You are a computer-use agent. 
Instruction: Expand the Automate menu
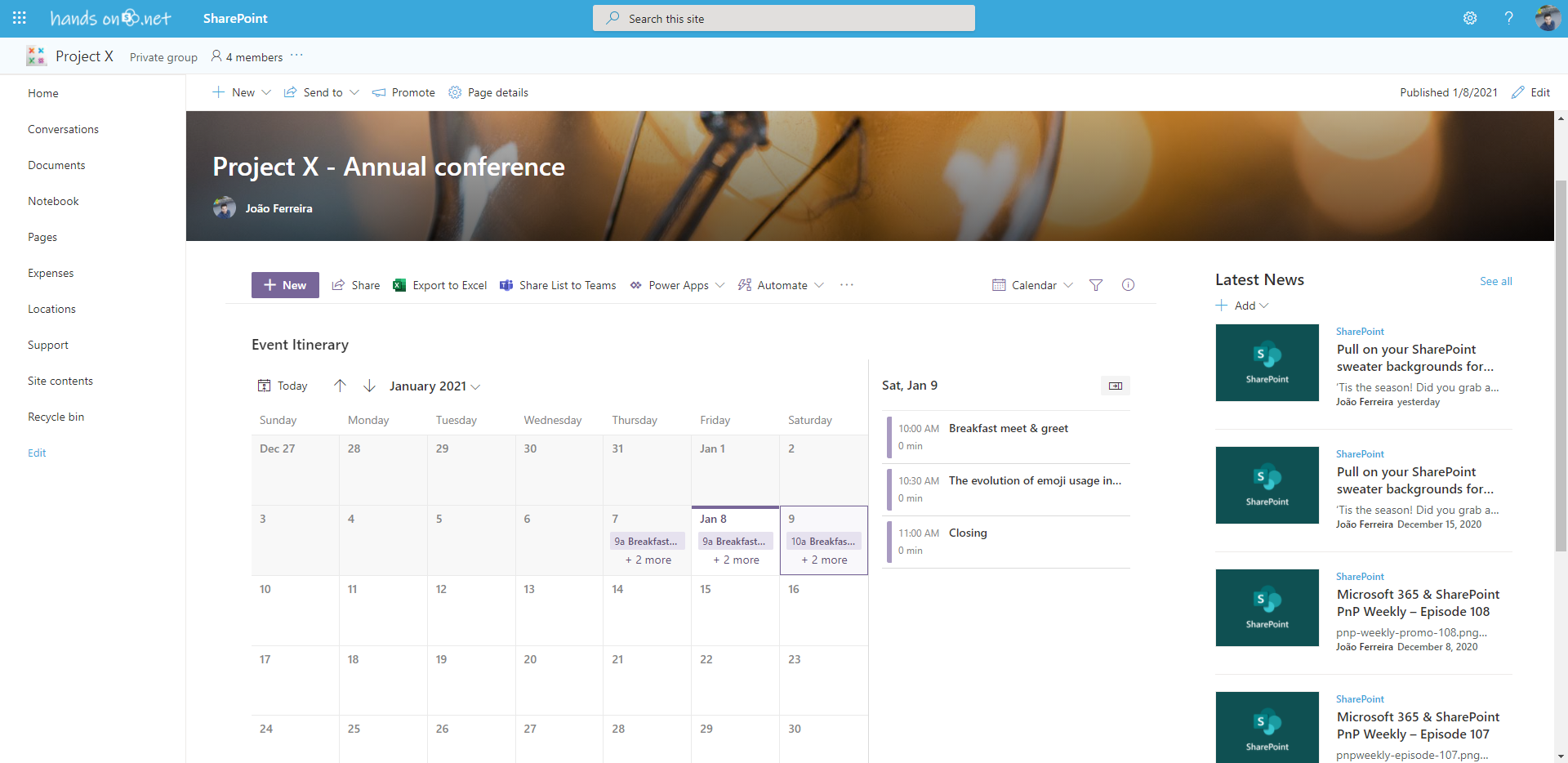coord(781,285)
